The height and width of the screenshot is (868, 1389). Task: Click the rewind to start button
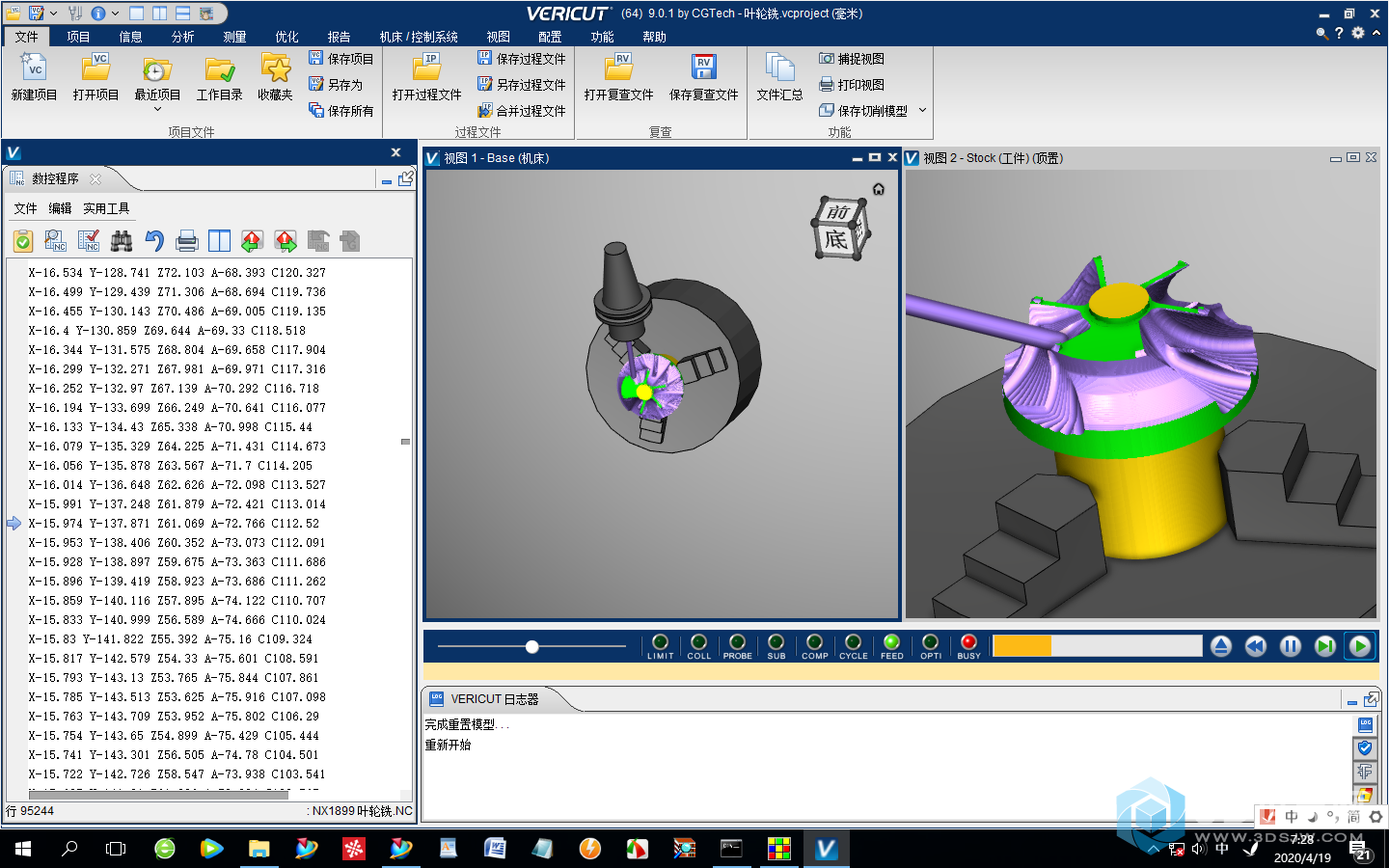pos(1256,646)
